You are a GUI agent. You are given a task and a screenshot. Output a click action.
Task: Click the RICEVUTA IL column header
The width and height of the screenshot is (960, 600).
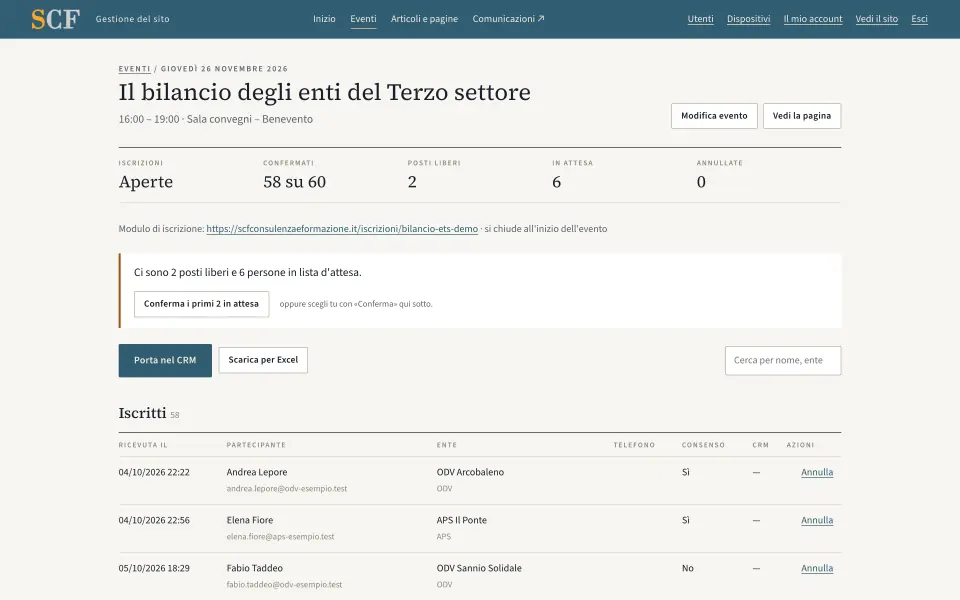(x=143, y=444)
